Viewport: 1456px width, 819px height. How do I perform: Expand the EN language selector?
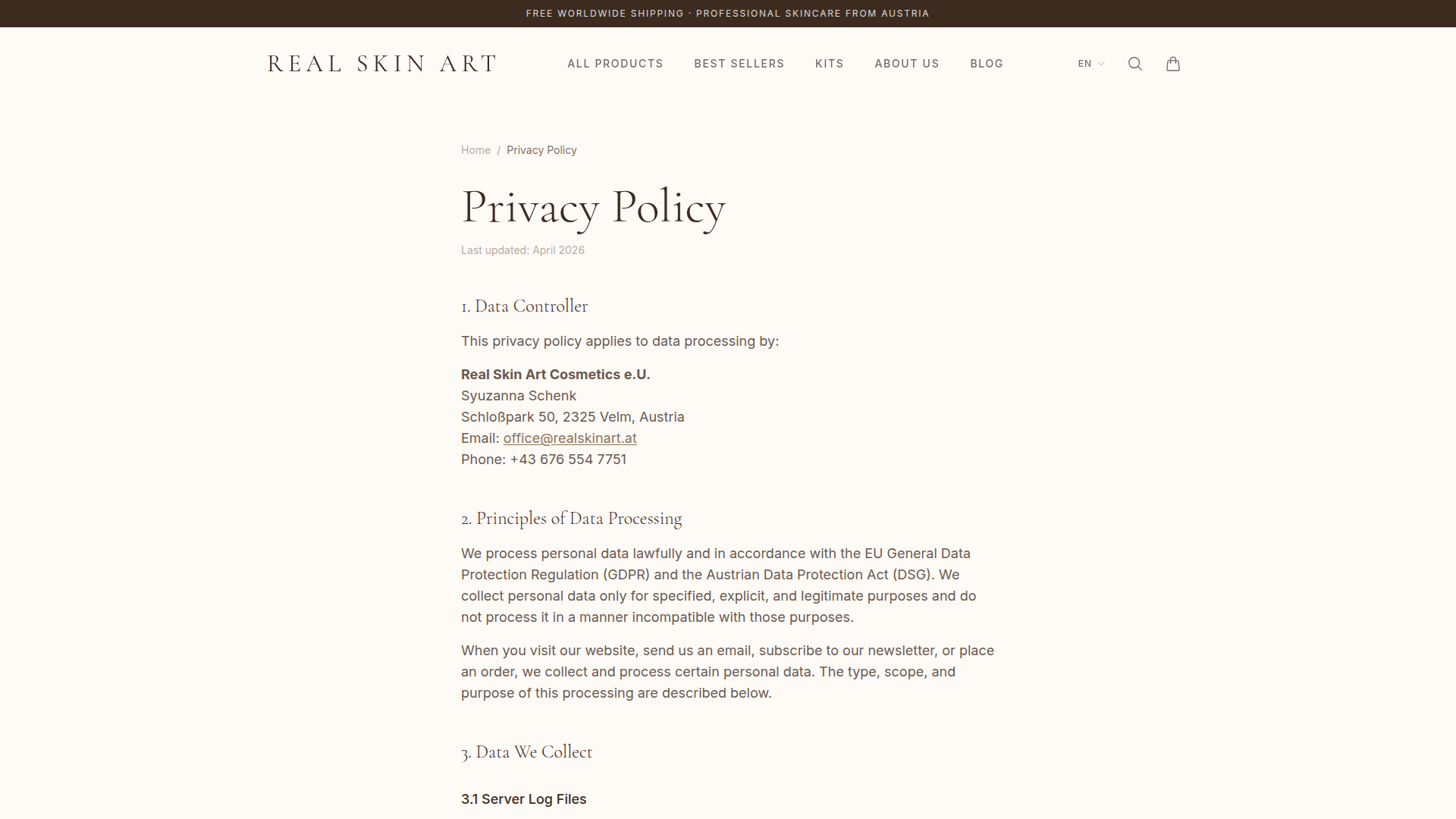tap(1090, 64)
